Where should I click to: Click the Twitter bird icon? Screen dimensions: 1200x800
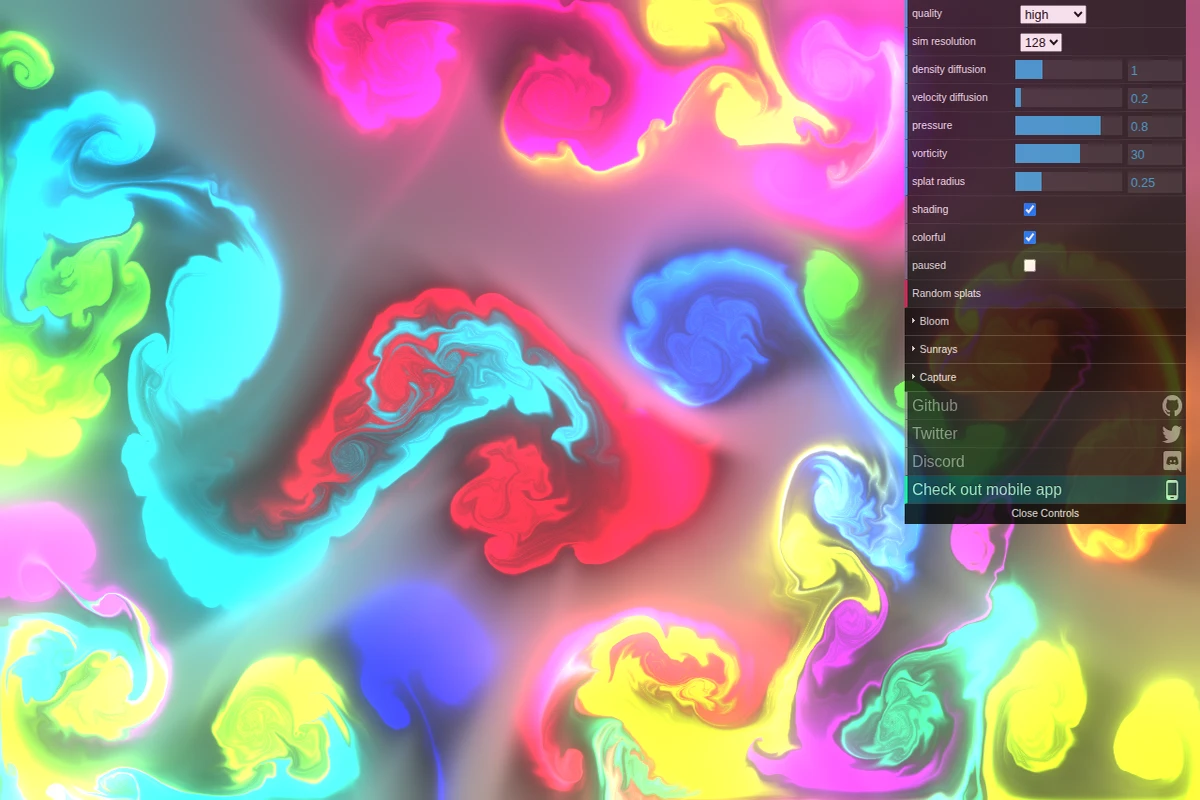1172,433
